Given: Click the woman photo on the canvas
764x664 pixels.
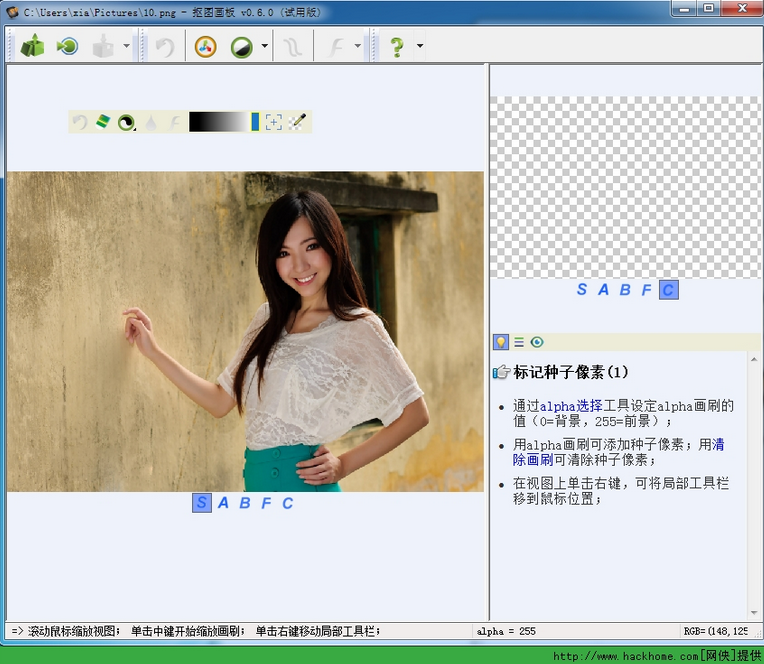Looking at the screenshot, I should [245, 331].
